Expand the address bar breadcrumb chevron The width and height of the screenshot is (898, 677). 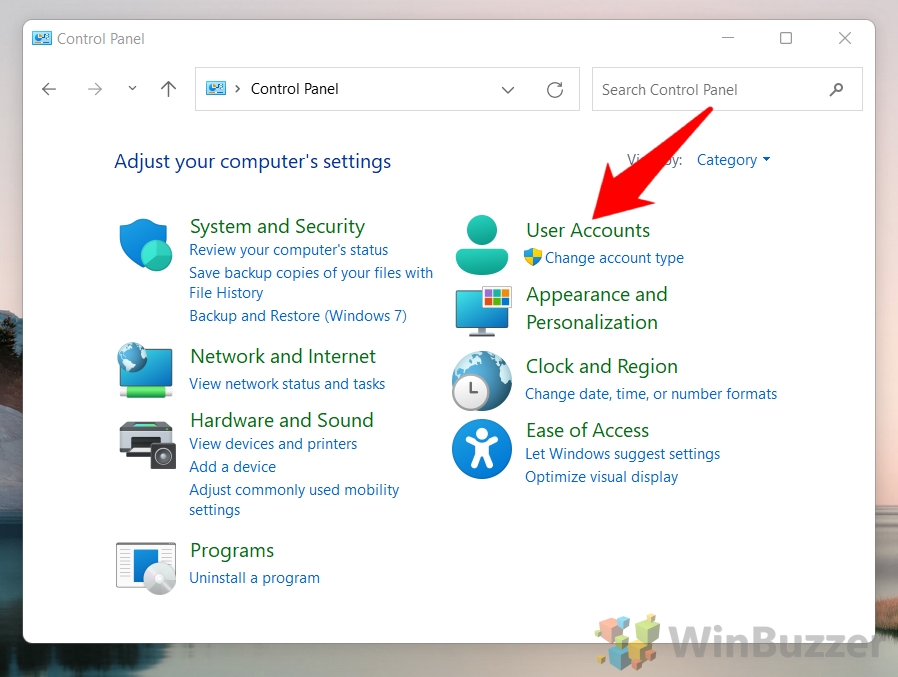[238, 89]
